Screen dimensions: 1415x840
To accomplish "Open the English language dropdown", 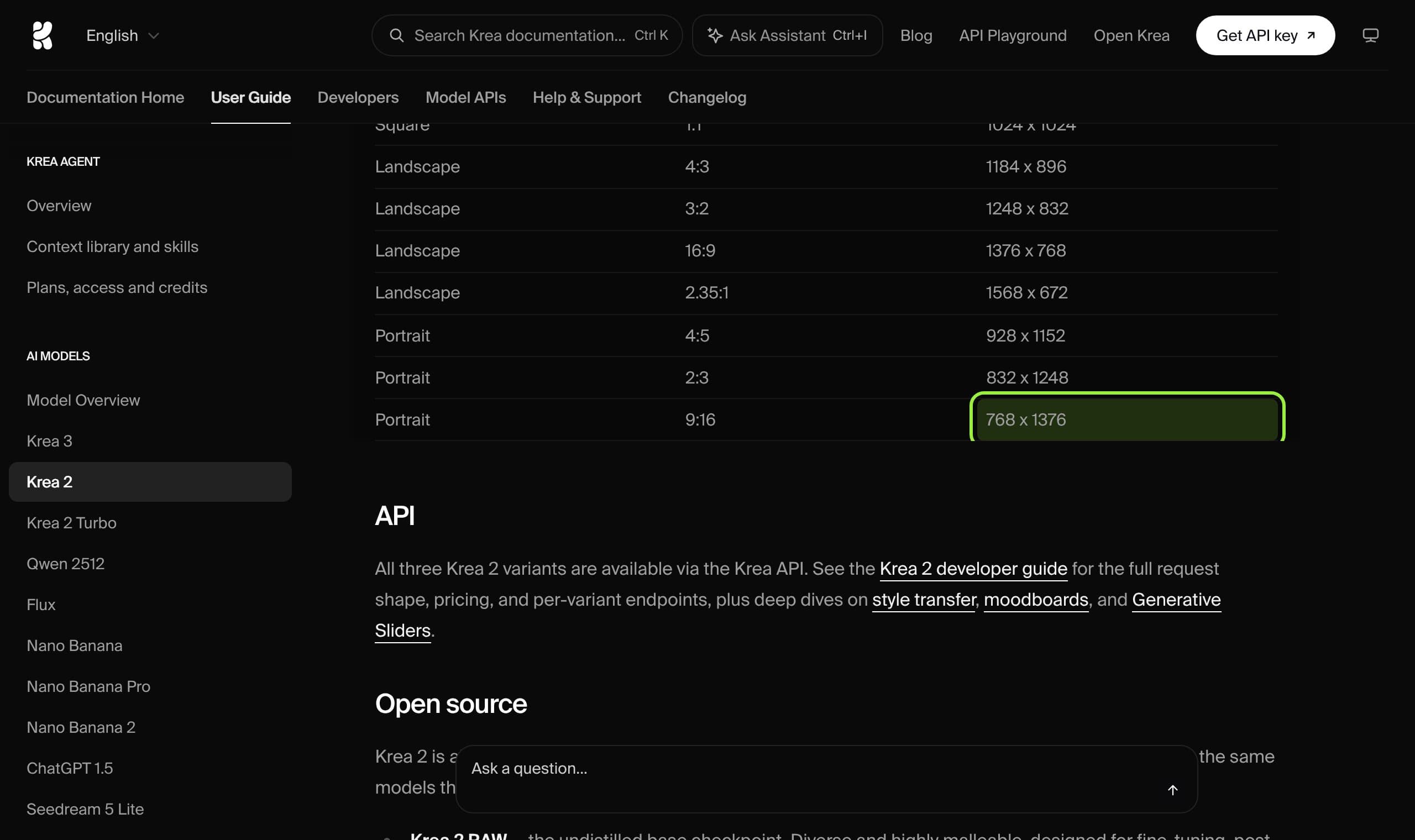I will point(122,36).
